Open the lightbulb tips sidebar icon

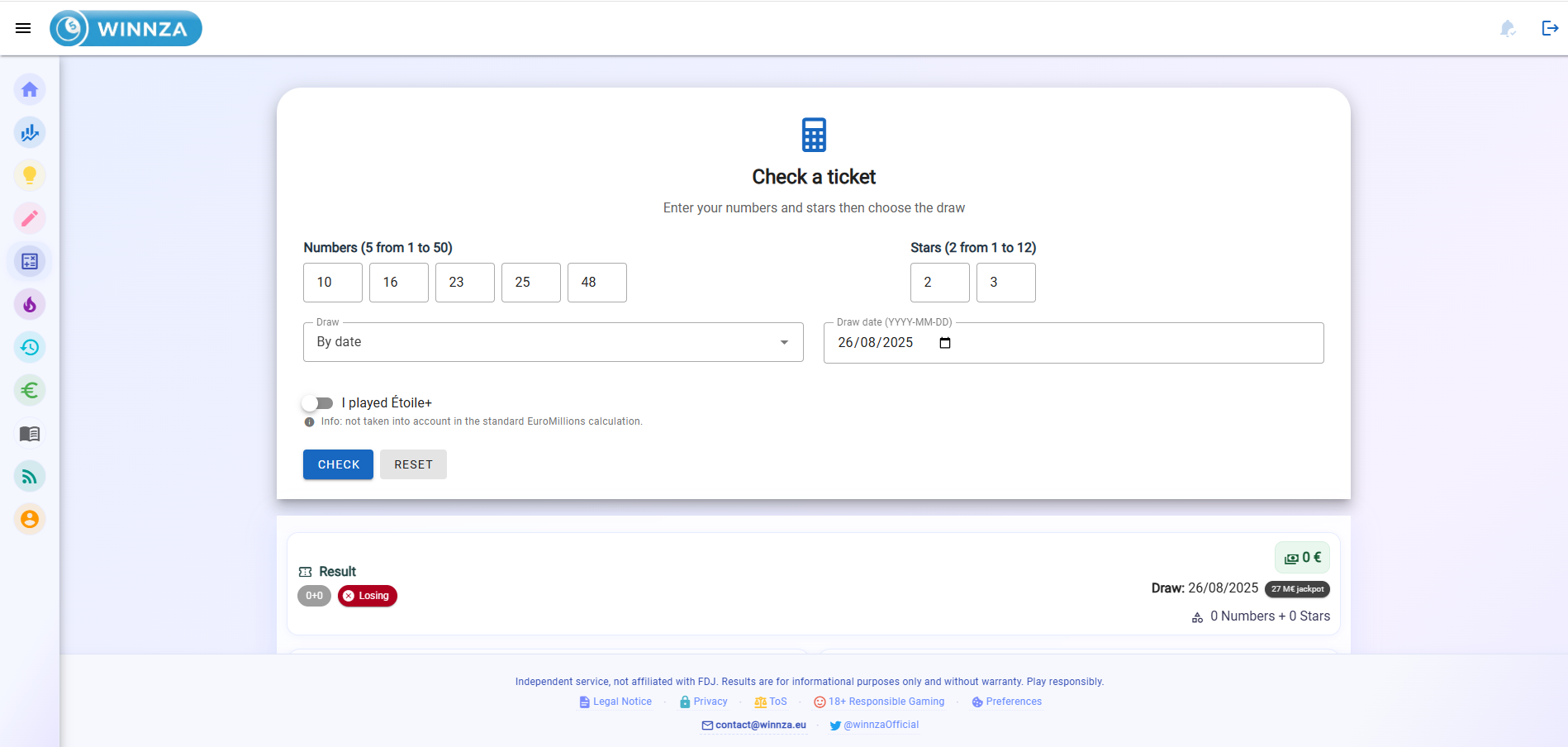coord(30,175)
